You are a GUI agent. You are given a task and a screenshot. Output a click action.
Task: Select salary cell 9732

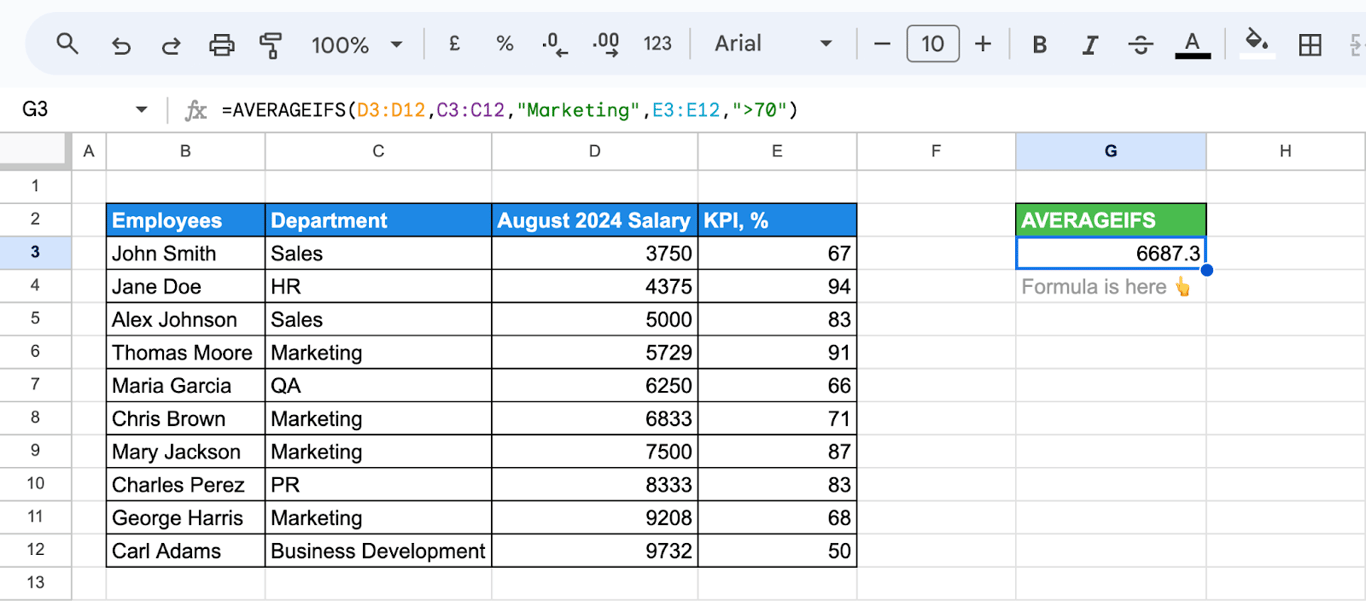coord(595,550)
